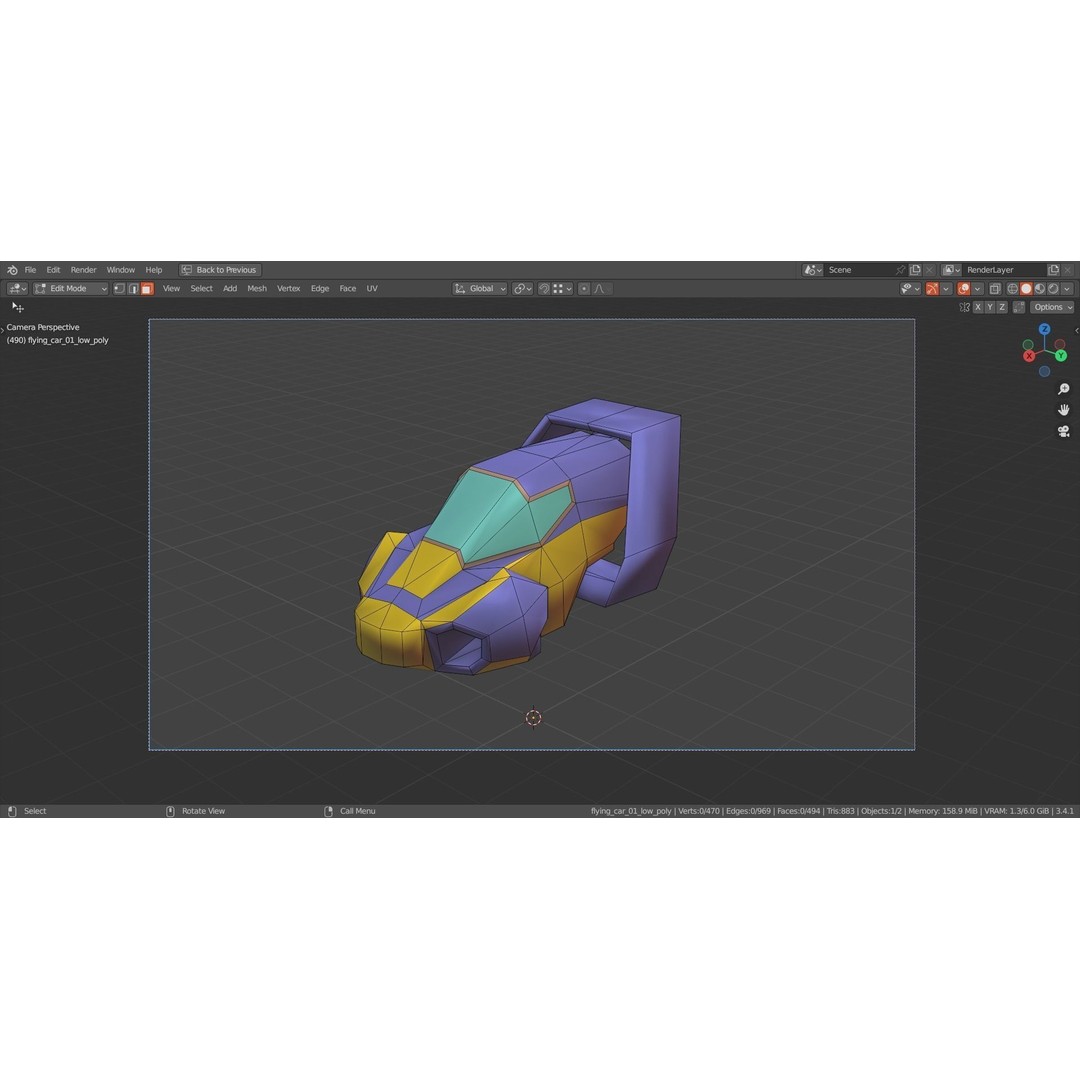Select edge select mode icon
1080x1080 pixels.
(x=132, y=288)
